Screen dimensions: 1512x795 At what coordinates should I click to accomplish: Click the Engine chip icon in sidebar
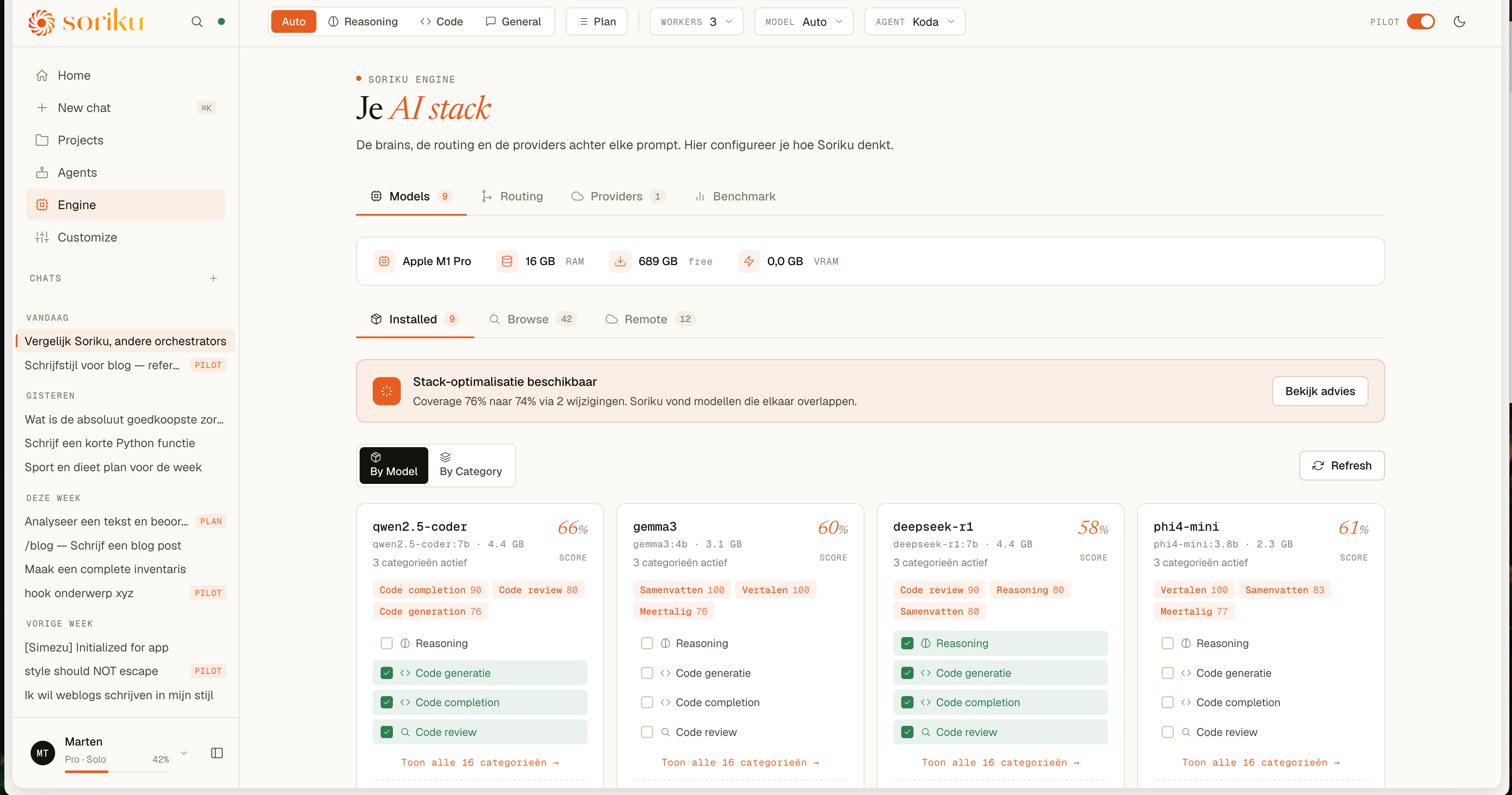pos(42,204)
